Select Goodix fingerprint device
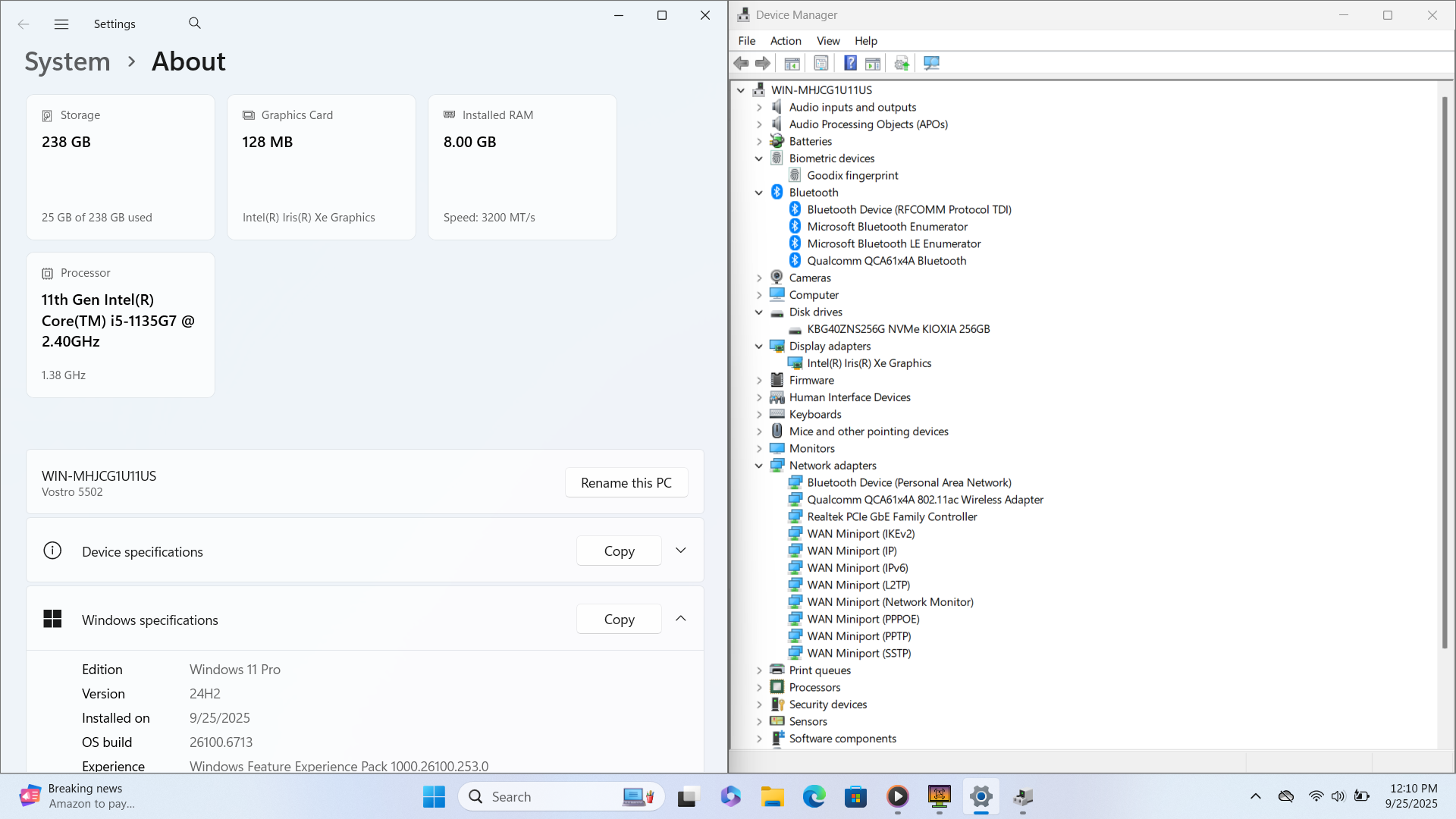Viewport: 1456px width, 819px height. [852, 175]
